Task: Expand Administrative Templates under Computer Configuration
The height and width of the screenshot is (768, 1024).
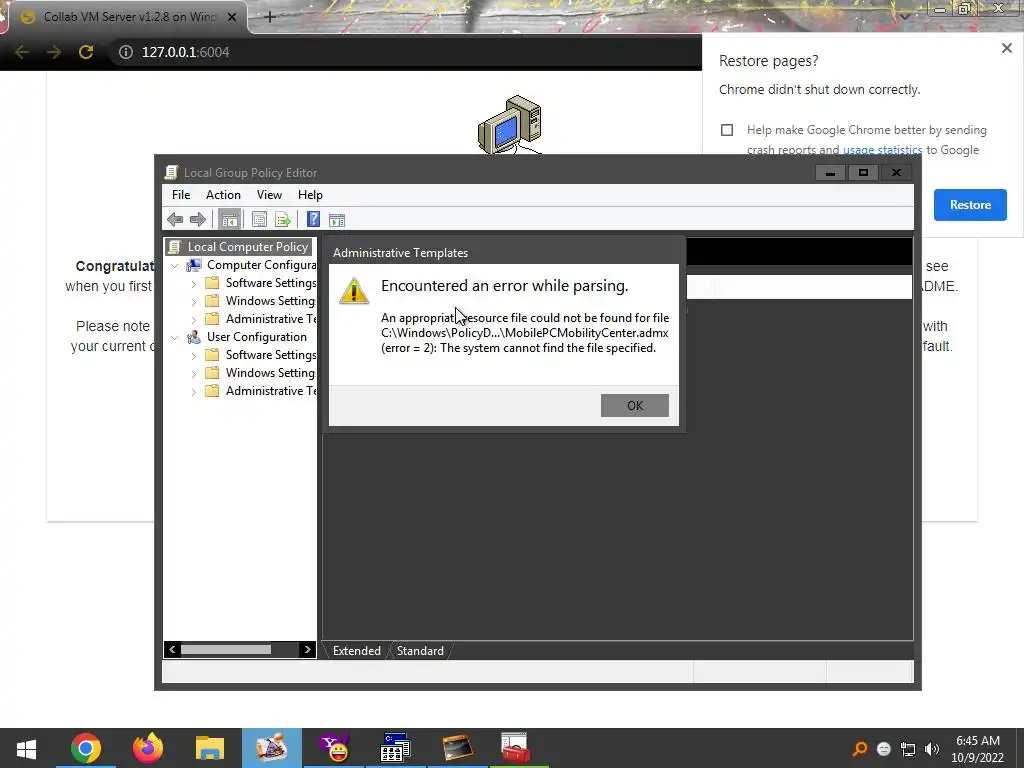Action: (193, 320)
